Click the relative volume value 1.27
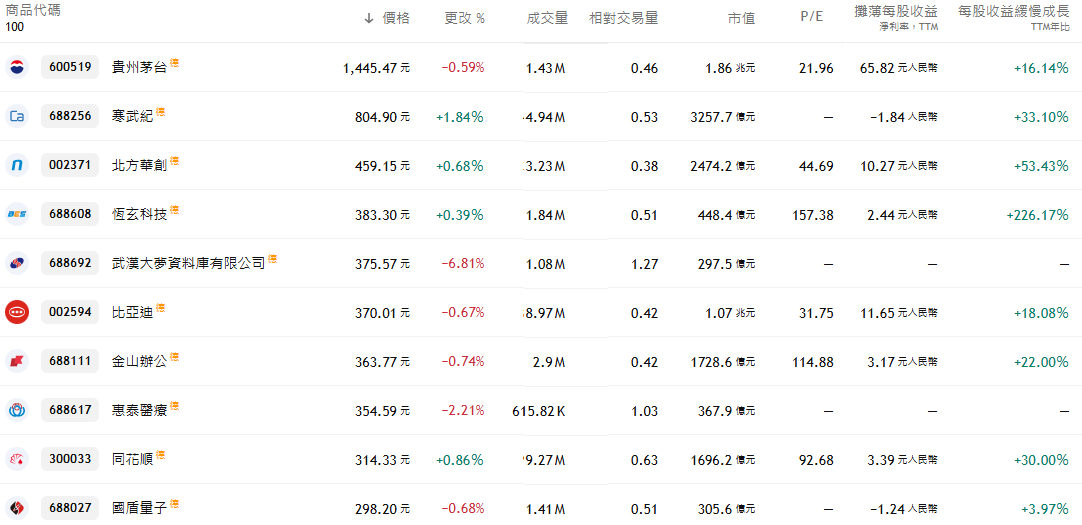Screen dimensions: 1082x525 (645, 264)
